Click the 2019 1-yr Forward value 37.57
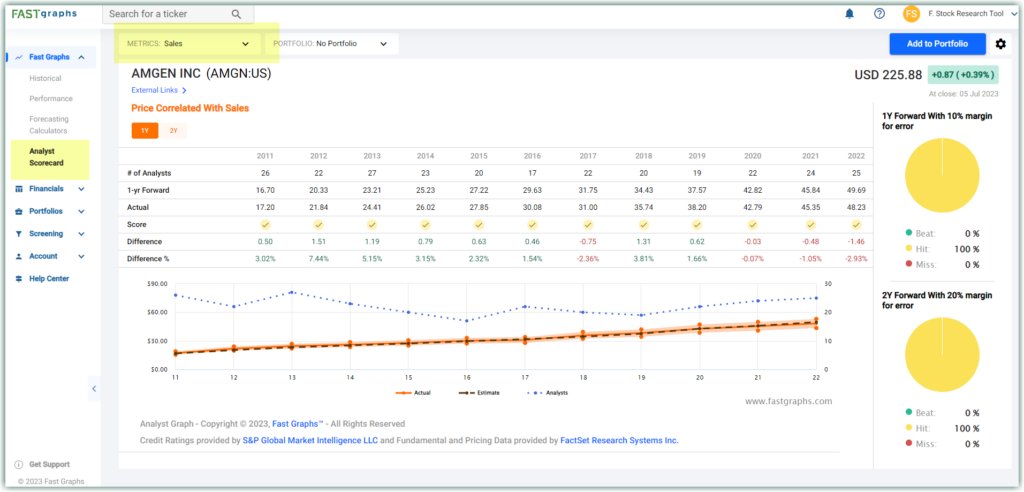The image size is (1024, 492). pos(699,190)
